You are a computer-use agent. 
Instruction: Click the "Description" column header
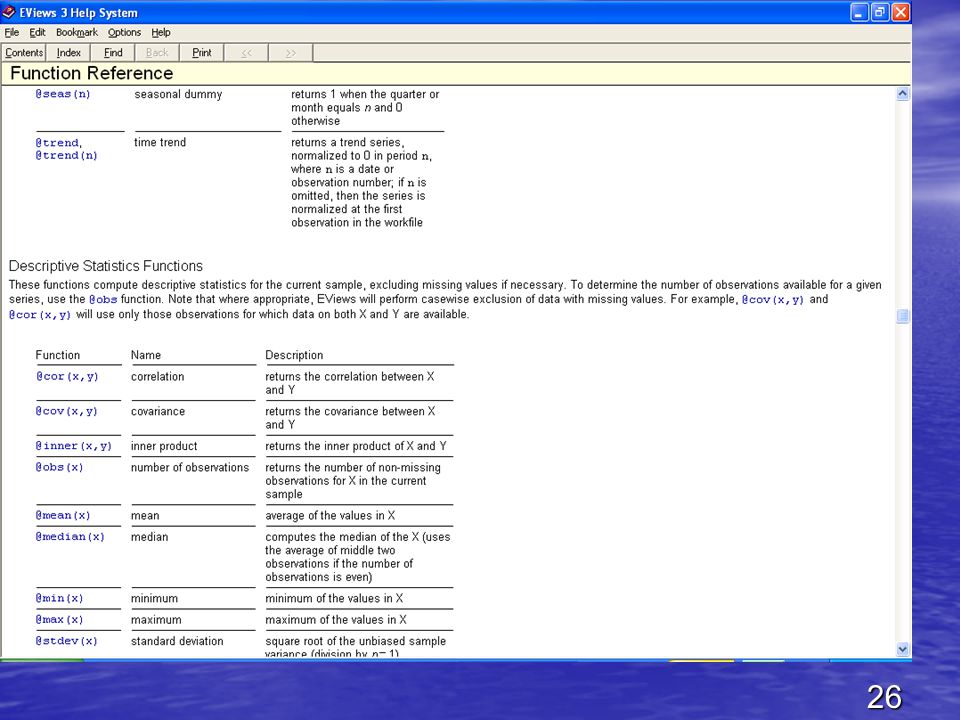tap(294, 355)
